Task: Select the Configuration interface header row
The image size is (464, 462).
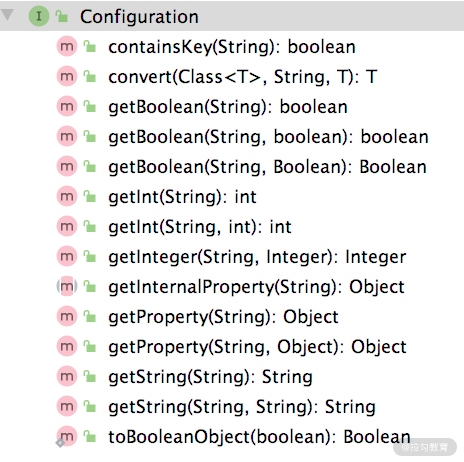Action: [232, 16]
